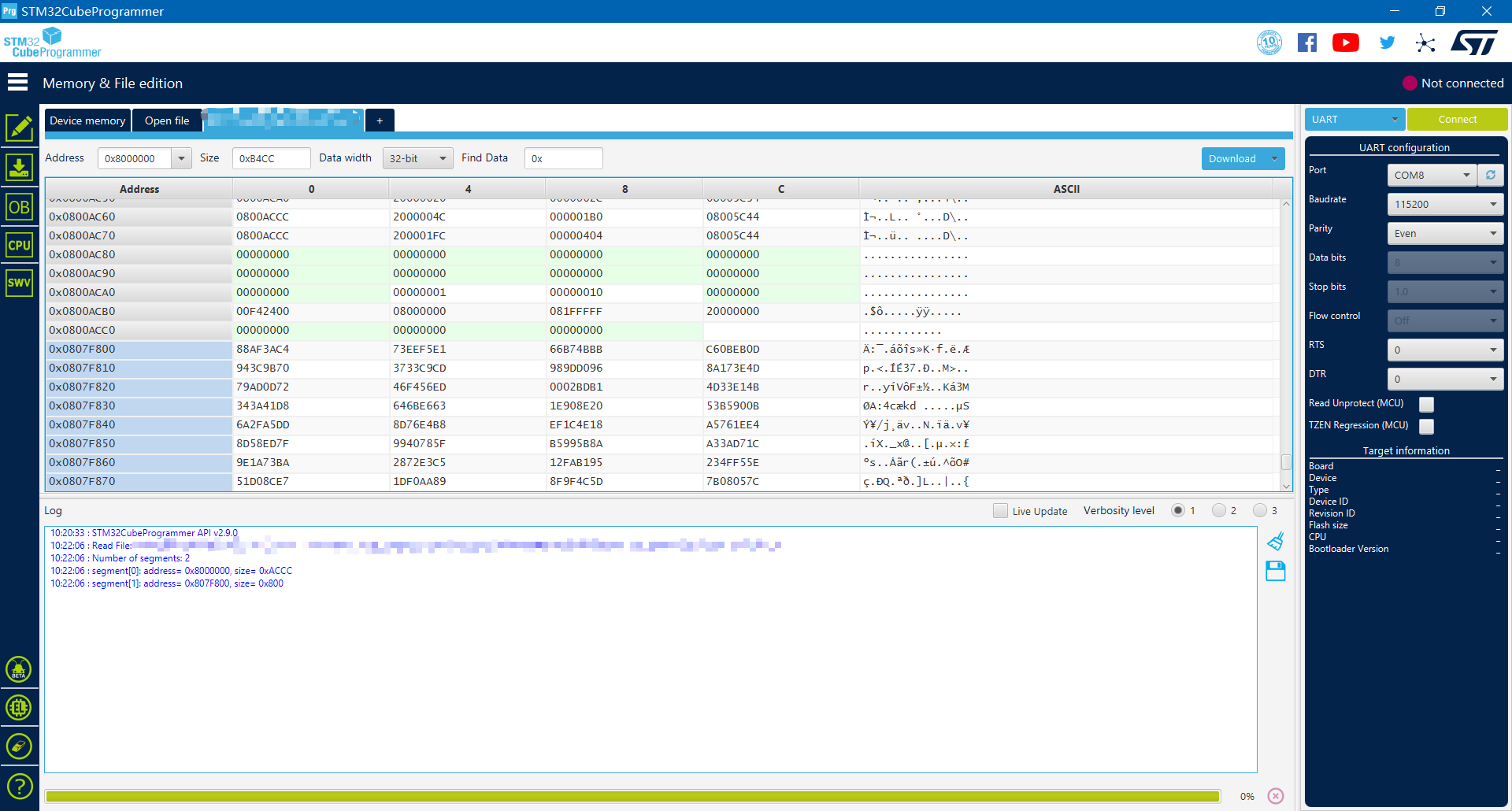Image resolution: width=1512 pixels, height=811 pixels.
Task: Open the YouTube channel icon
Action: pyautogui.click(x=1346, y=43)
